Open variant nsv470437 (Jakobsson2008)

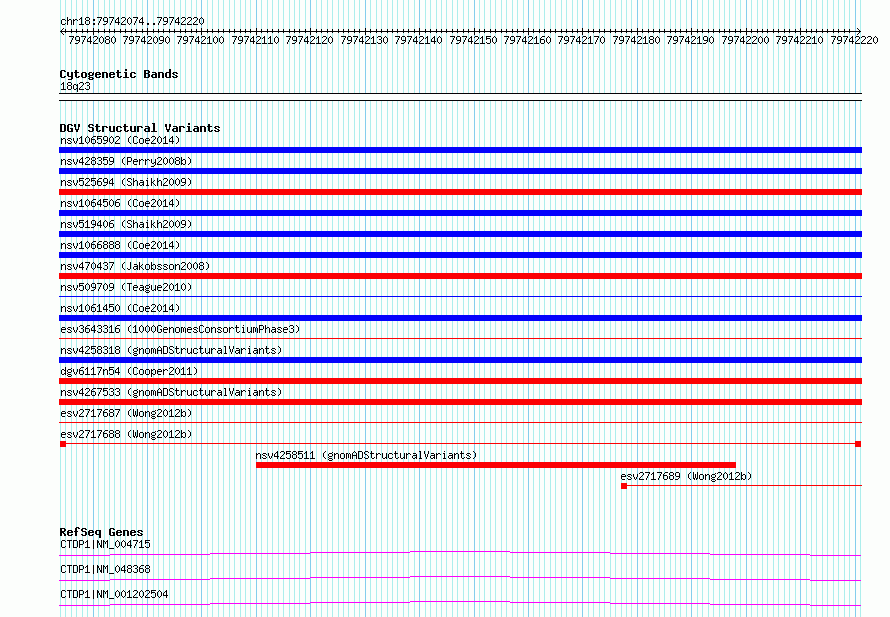pos(135,266)
